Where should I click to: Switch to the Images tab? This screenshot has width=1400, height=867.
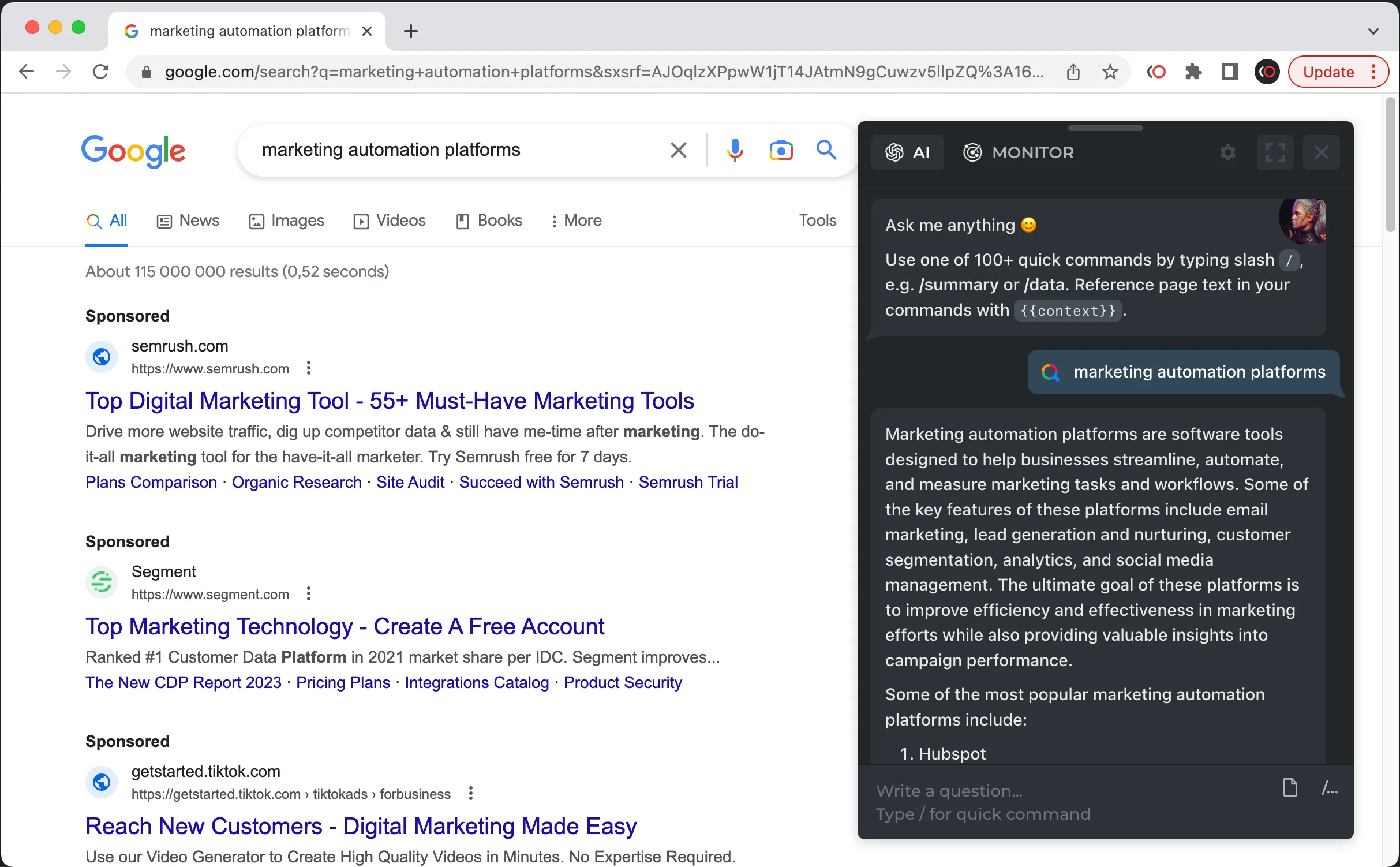click(x=286, y=221)
